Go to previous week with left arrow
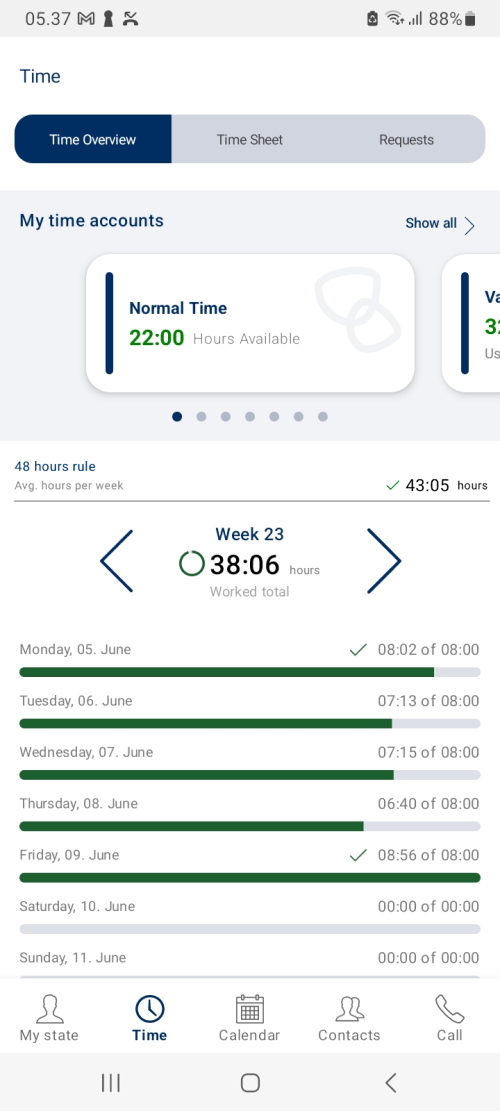This screenshot has height=1111, width=500. pyautogui.click(x=117, y=561)
